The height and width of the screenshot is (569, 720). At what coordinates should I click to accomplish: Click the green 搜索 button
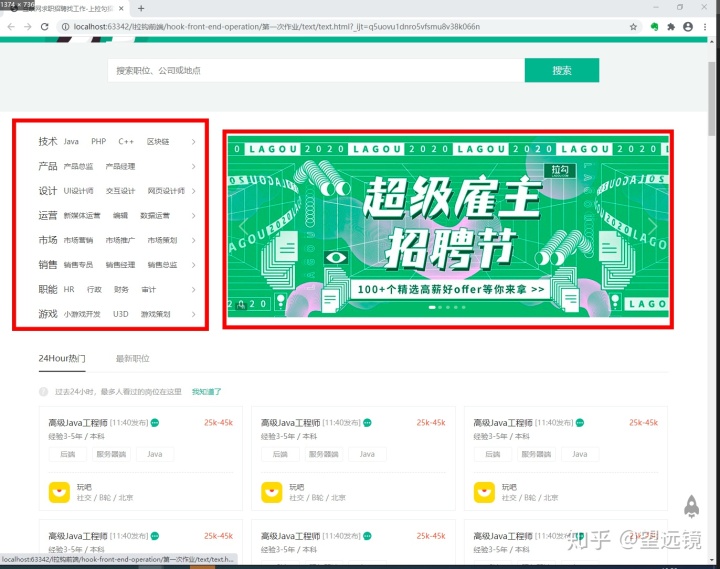point(562,70)
